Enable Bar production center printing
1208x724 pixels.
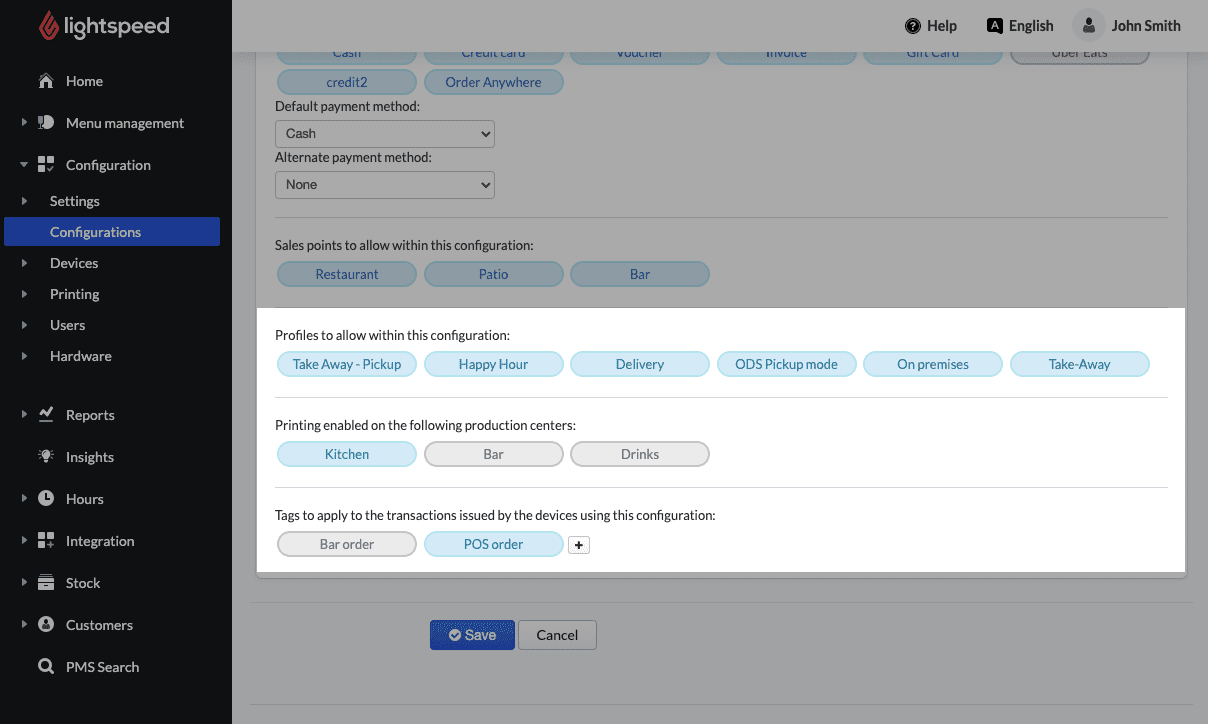493,454
